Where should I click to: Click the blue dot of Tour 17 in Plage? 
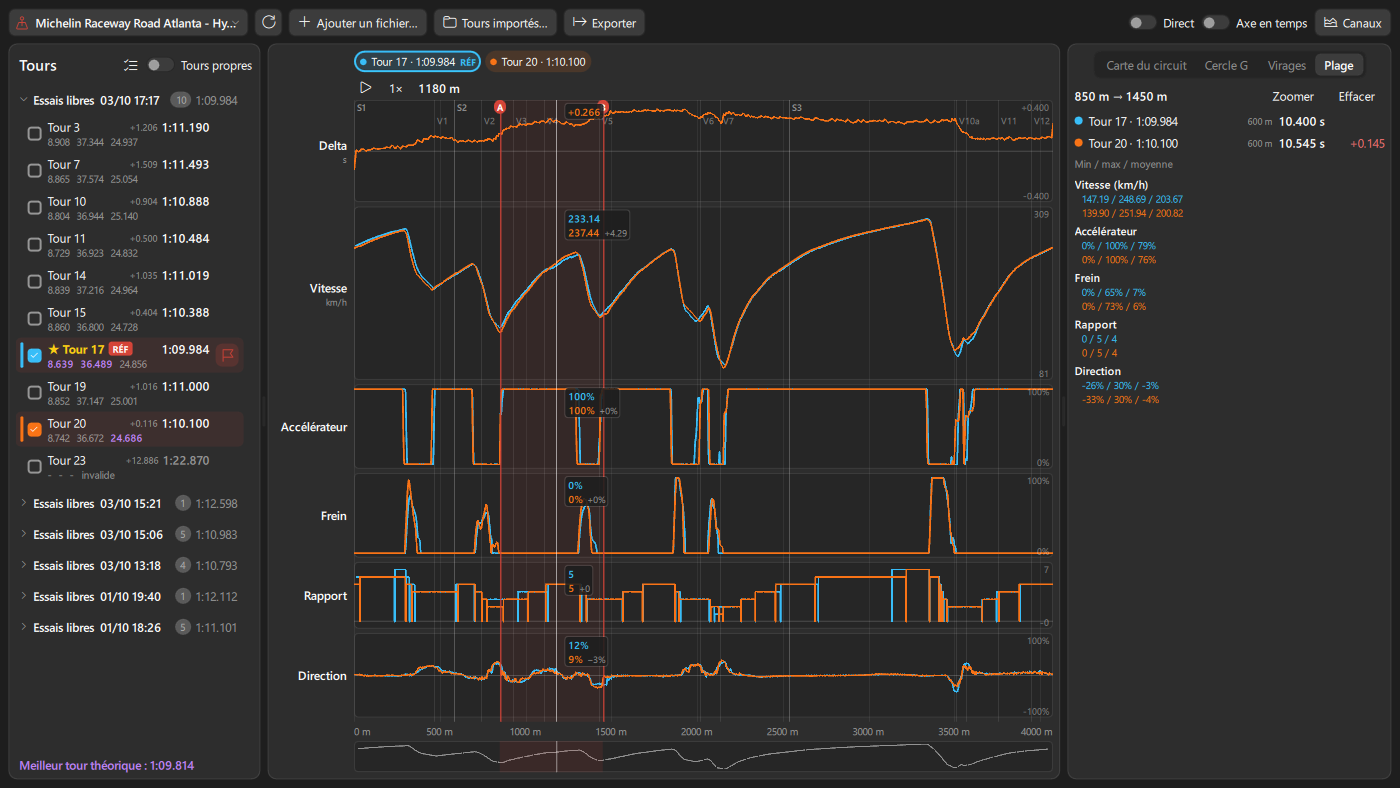click(x=1079, y=121)
